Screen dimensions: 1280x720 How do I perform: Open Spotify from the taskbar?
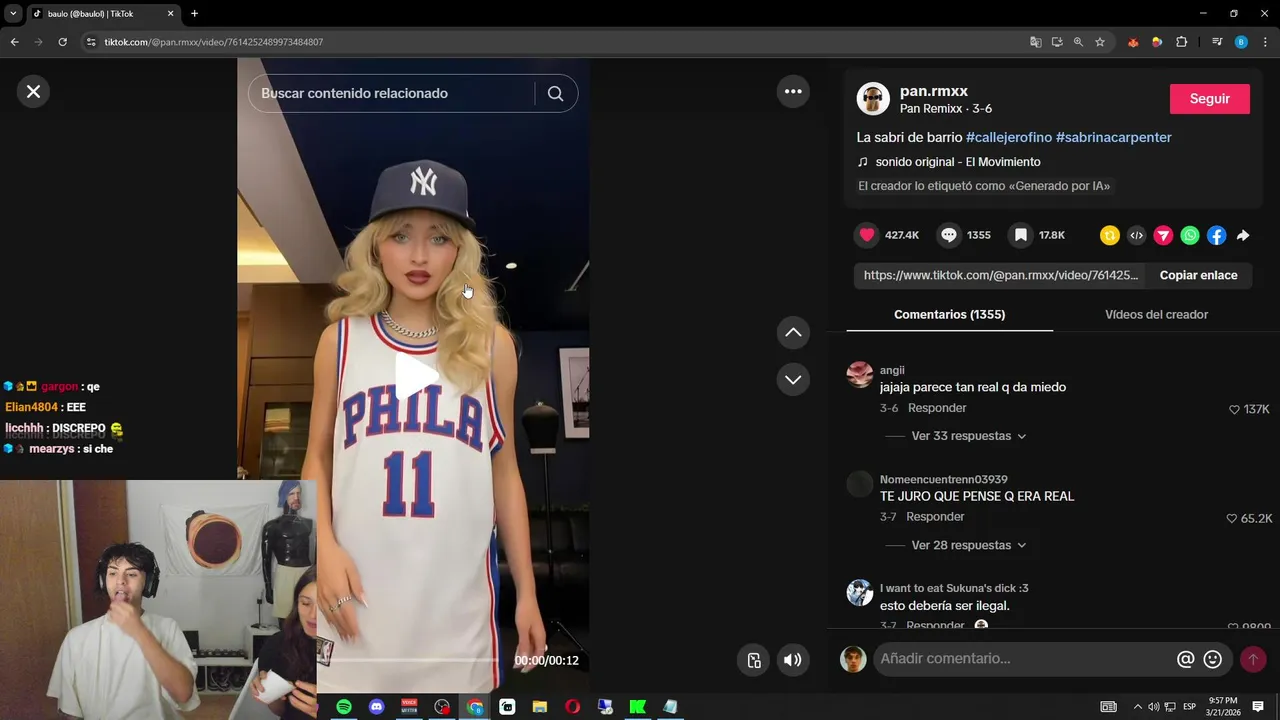[344, 707]
